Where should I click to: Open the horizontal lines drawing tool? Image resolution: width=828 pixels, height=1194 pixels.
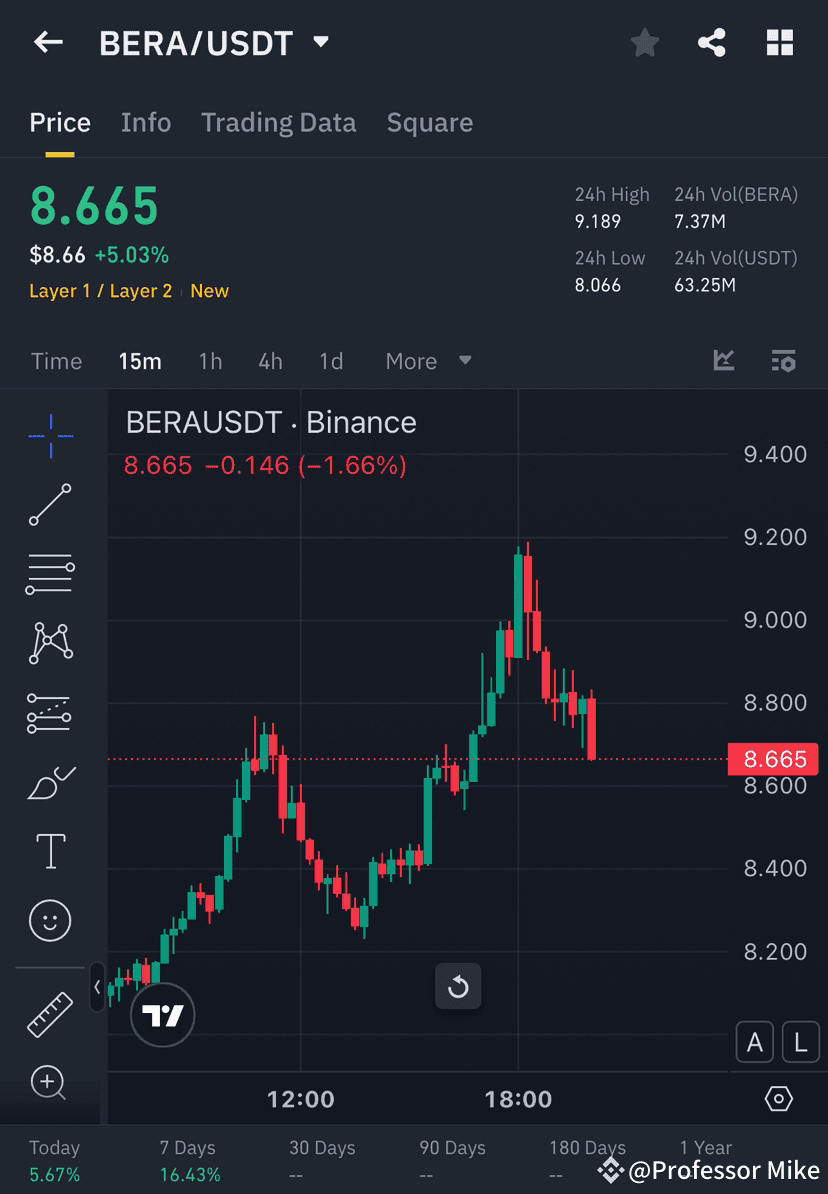coord(50,574)
